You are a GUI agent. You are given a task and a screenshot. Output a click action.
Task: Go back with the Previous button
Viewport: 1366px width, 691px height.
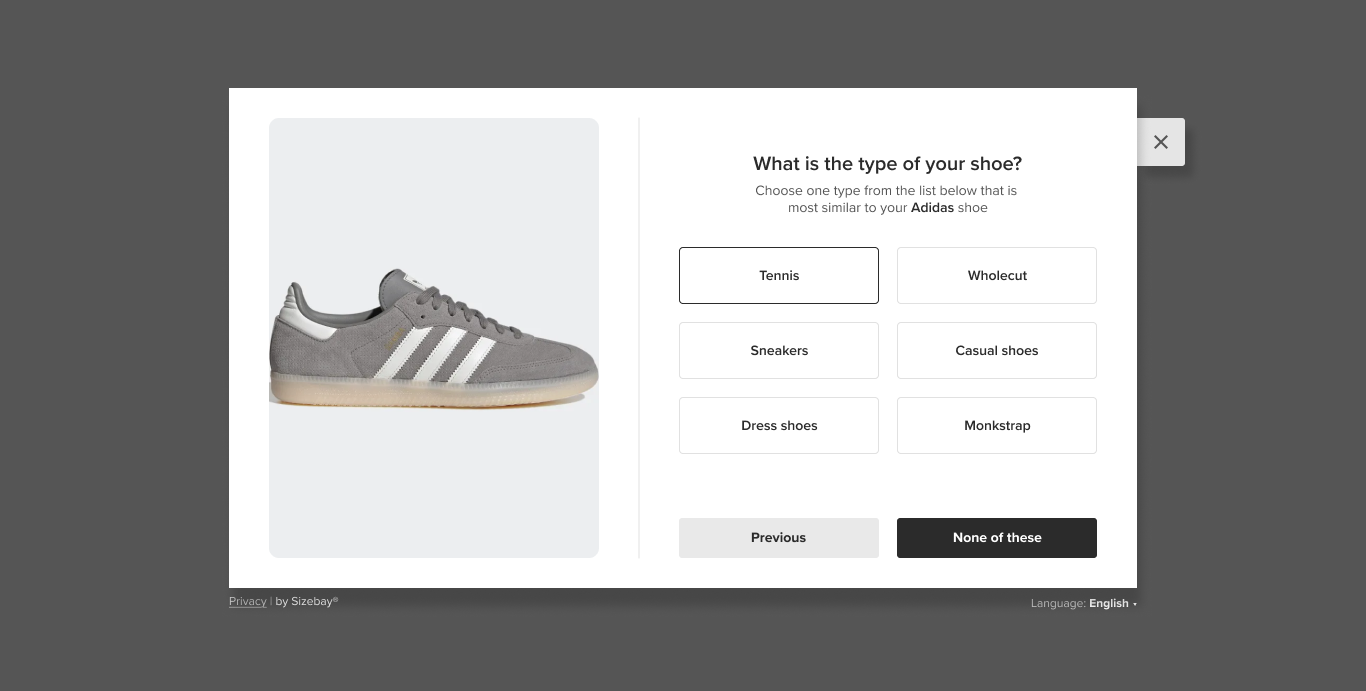[779, 538]
